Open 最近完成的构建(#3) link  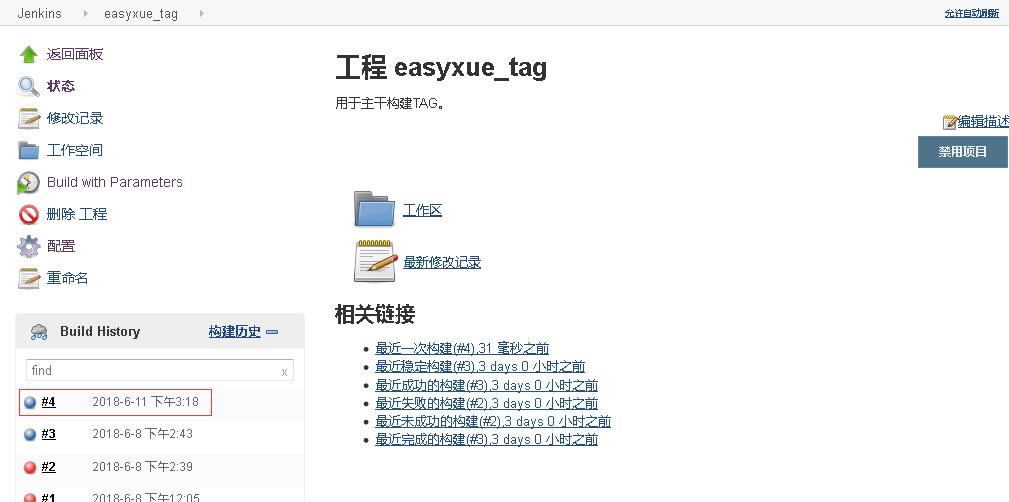[x=486, y=439]
